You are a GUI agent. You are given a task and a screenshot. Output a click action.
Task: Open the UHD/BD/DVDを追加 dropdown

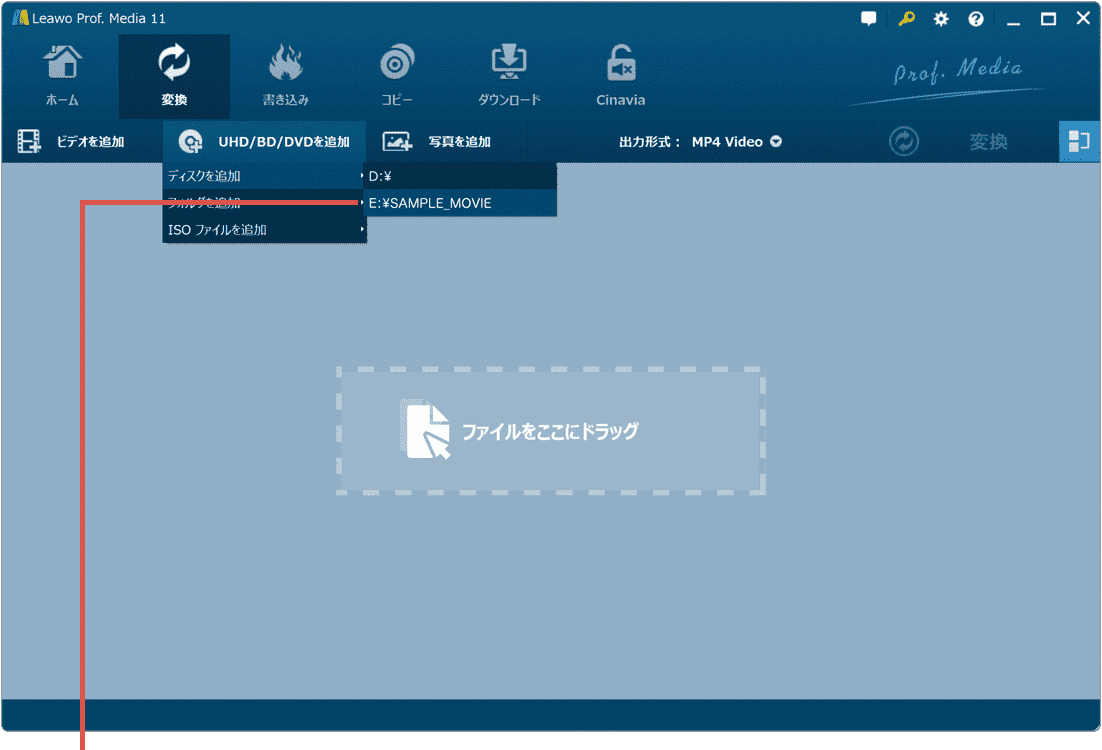(265, 142)
